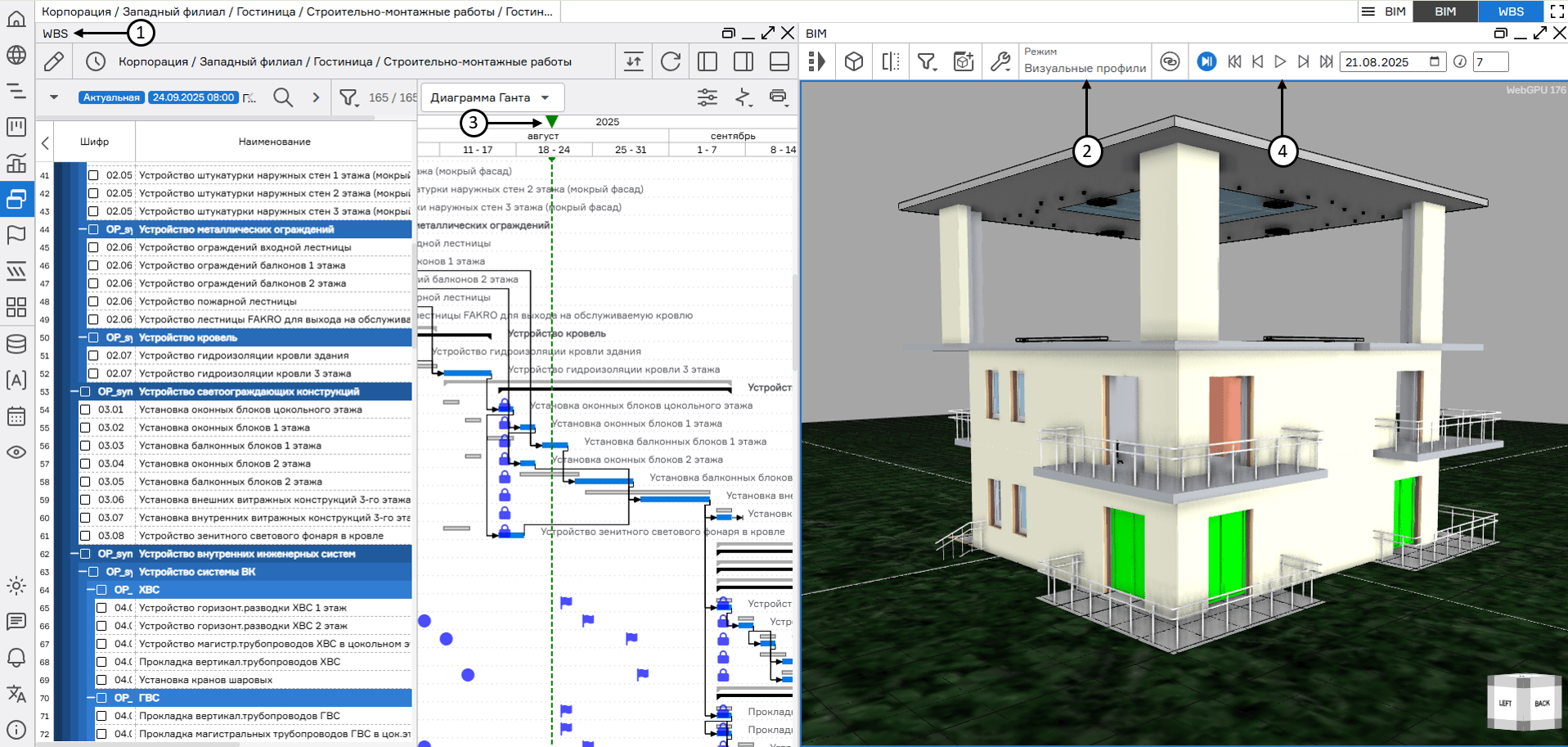Image resolution: width=1568 pixels, height=747 pixels.
Task: Refresh the WBS schedule data
Action: point(671,61)
